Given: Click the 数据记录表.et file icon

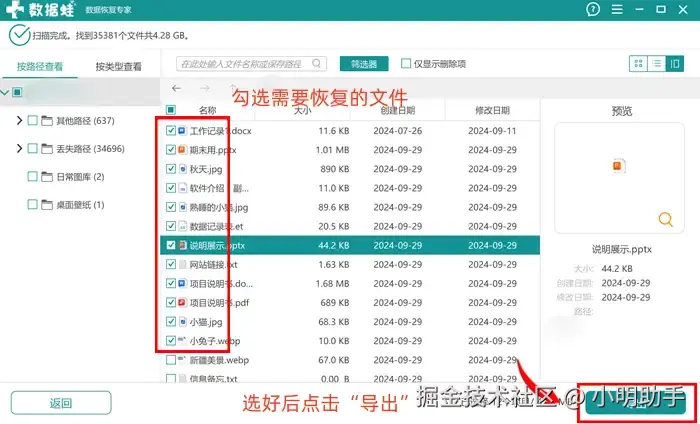Looking at the screenshot, I should click(182, 226).
